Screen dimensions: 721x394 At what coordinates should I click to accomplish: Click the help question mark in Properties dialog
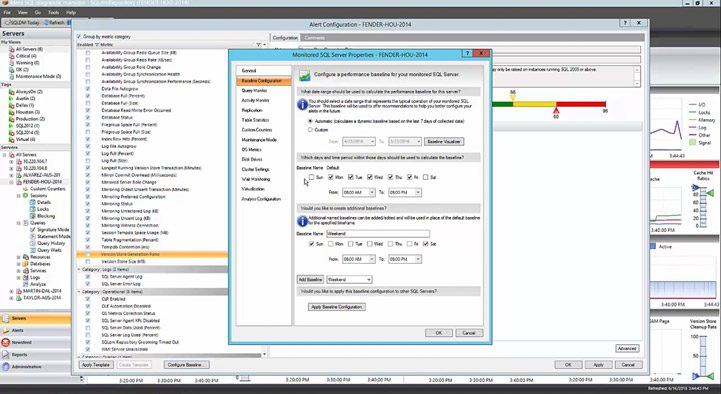tap(467, 54)
